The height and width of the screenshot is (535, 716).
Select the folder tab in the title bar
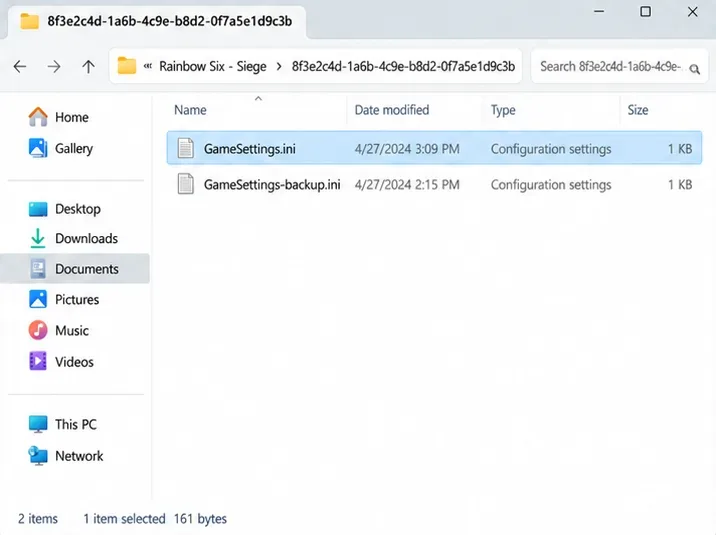coord(157,21)
